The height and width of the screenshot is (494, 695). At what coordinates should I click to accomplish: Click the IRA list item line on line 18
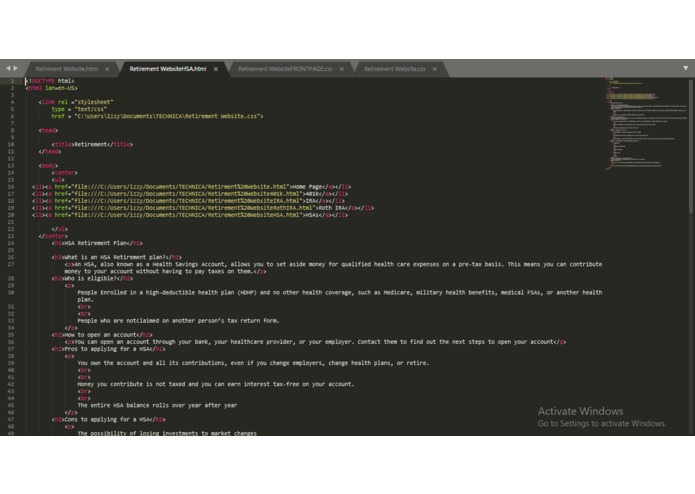(x=188, y=201)
